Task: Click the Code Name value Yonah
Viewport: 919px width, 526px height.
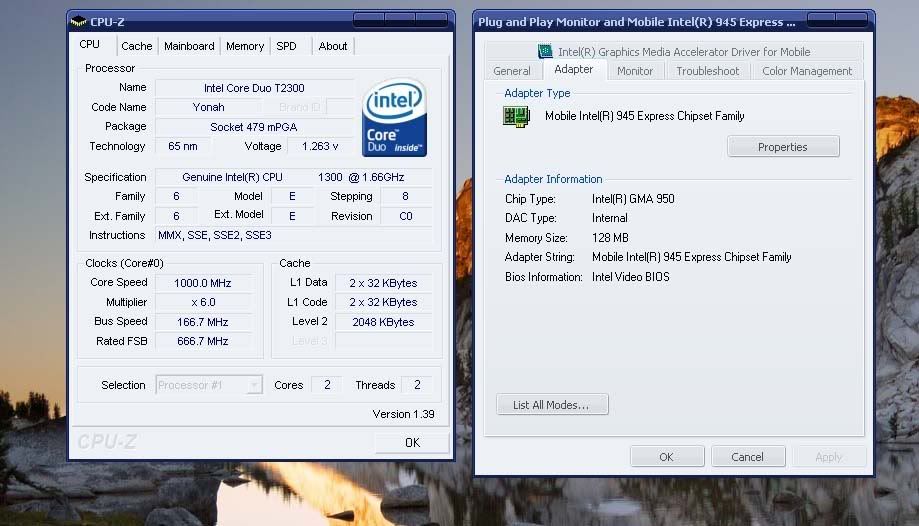Action: point(209,107)
